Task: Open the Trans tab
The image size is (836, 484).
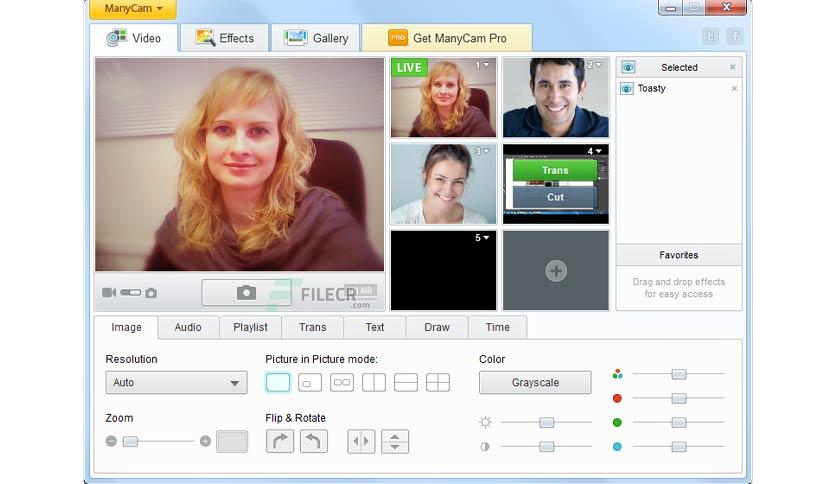Action: [x=312, y=327]
